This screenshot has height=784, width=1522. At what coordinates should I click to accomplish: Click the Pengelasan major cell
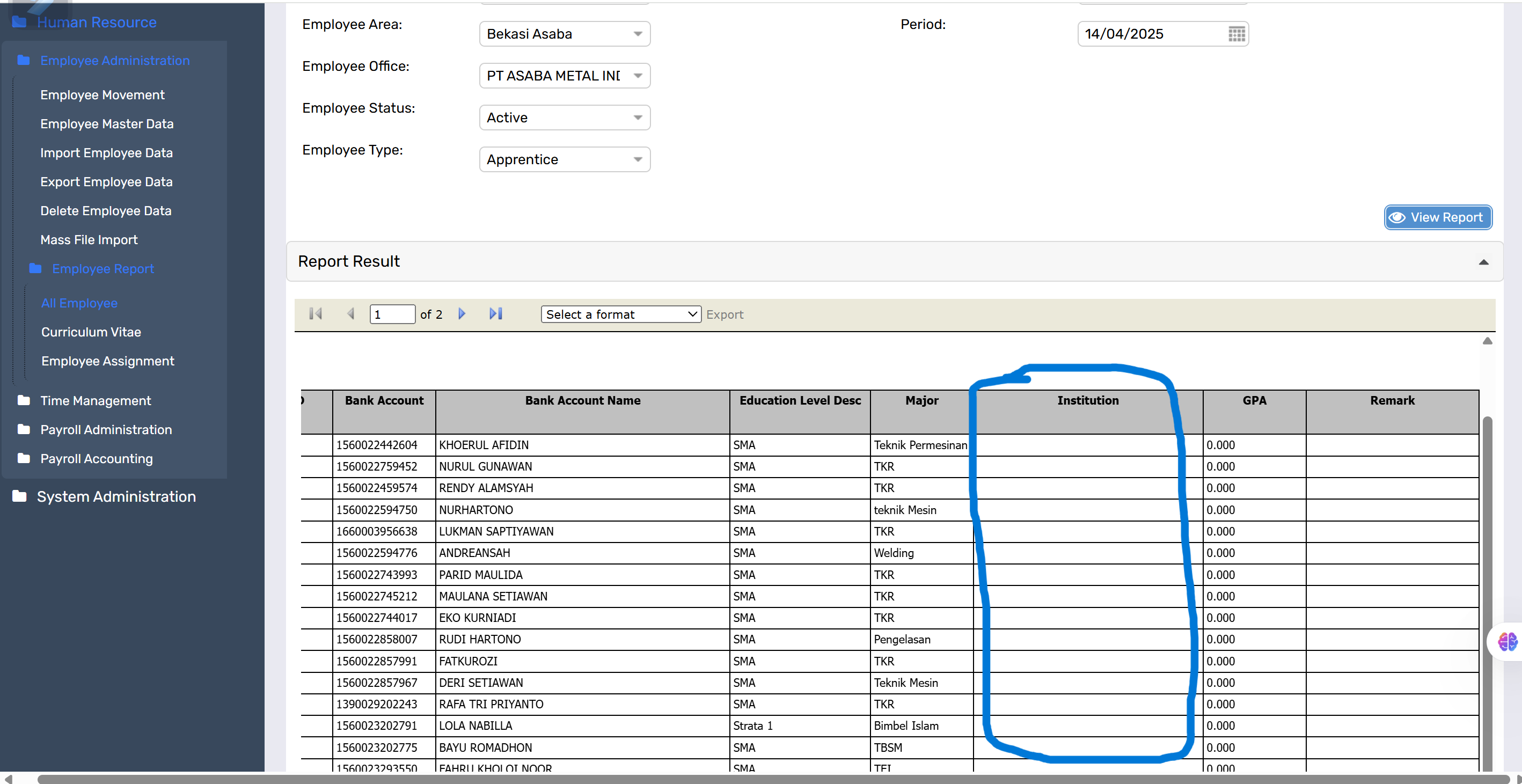(921, 639)
